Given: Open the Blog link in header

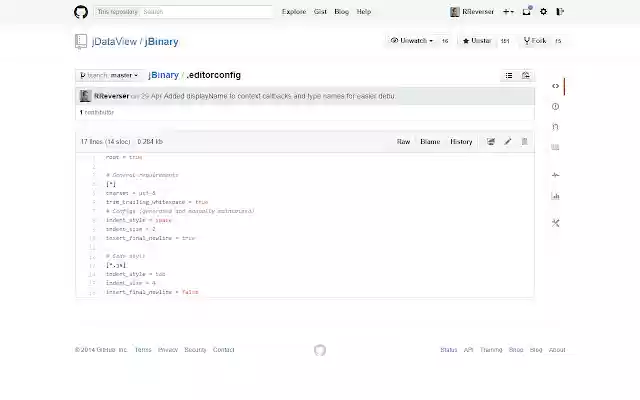Looking at the screenshot, I should 342,12.
